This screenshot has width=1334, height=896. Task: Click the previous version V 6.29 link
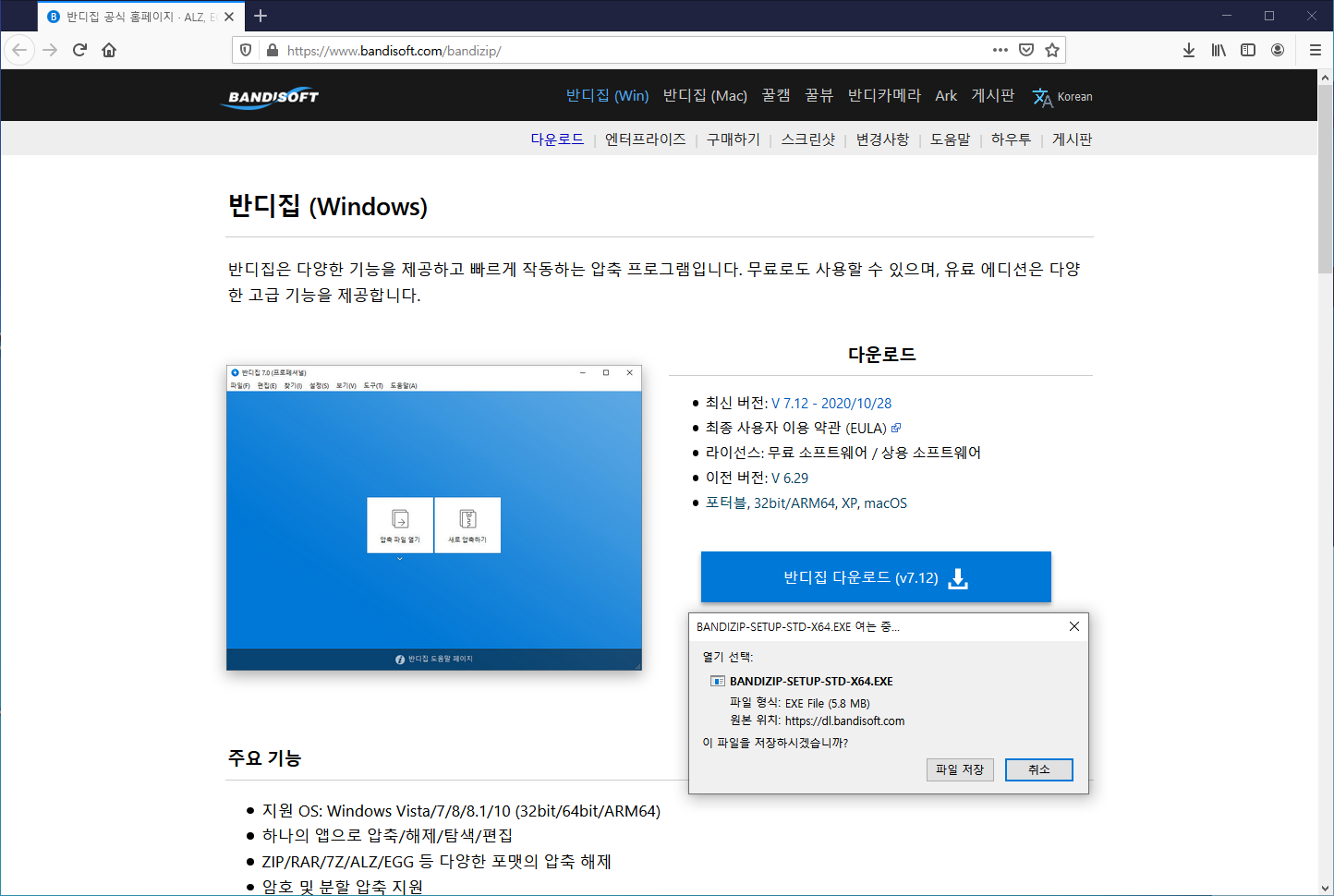790,478
